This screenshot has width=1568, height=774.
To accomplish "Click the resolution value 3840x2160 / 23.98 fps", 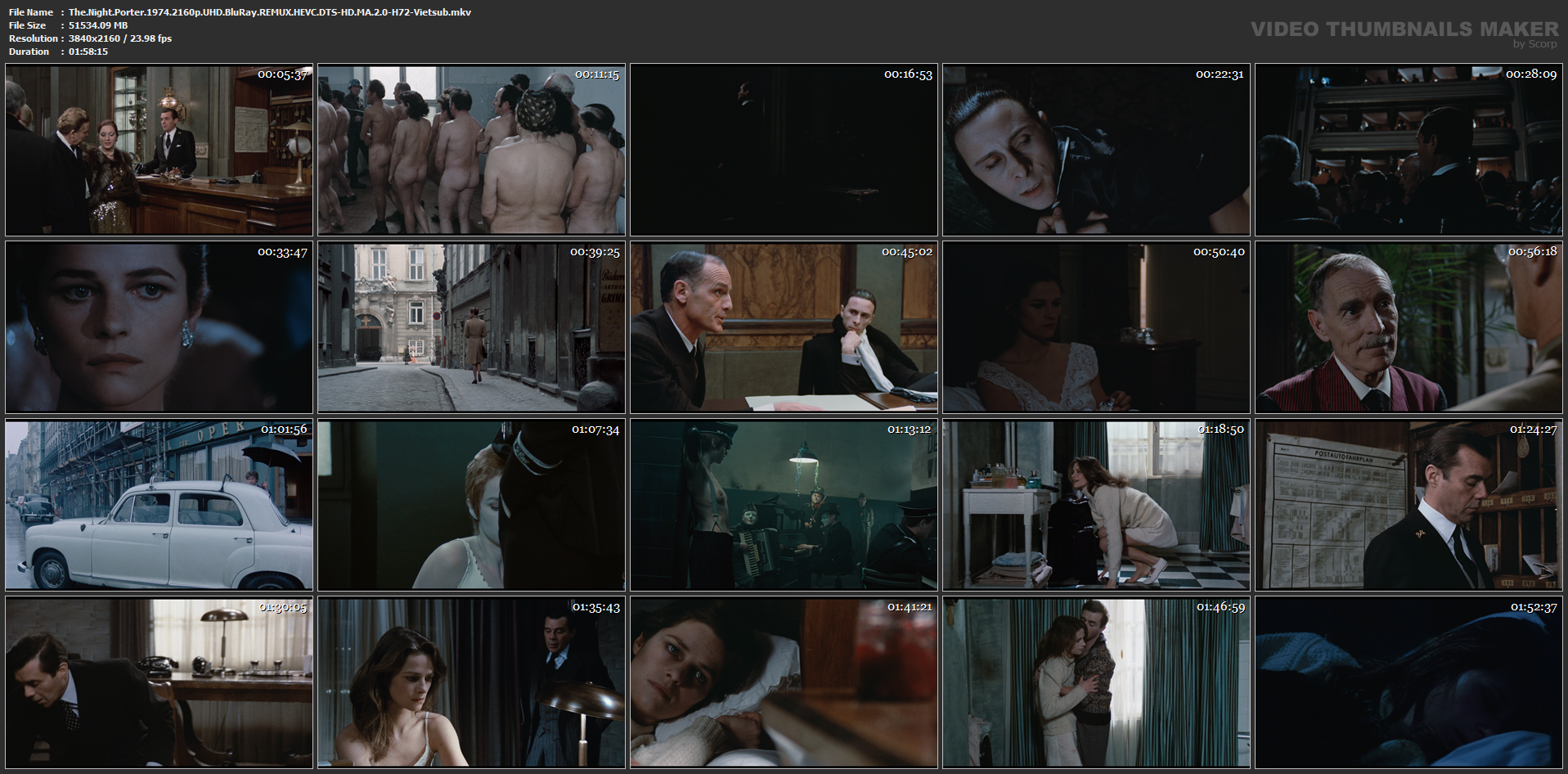I will (x=120, y=38).
